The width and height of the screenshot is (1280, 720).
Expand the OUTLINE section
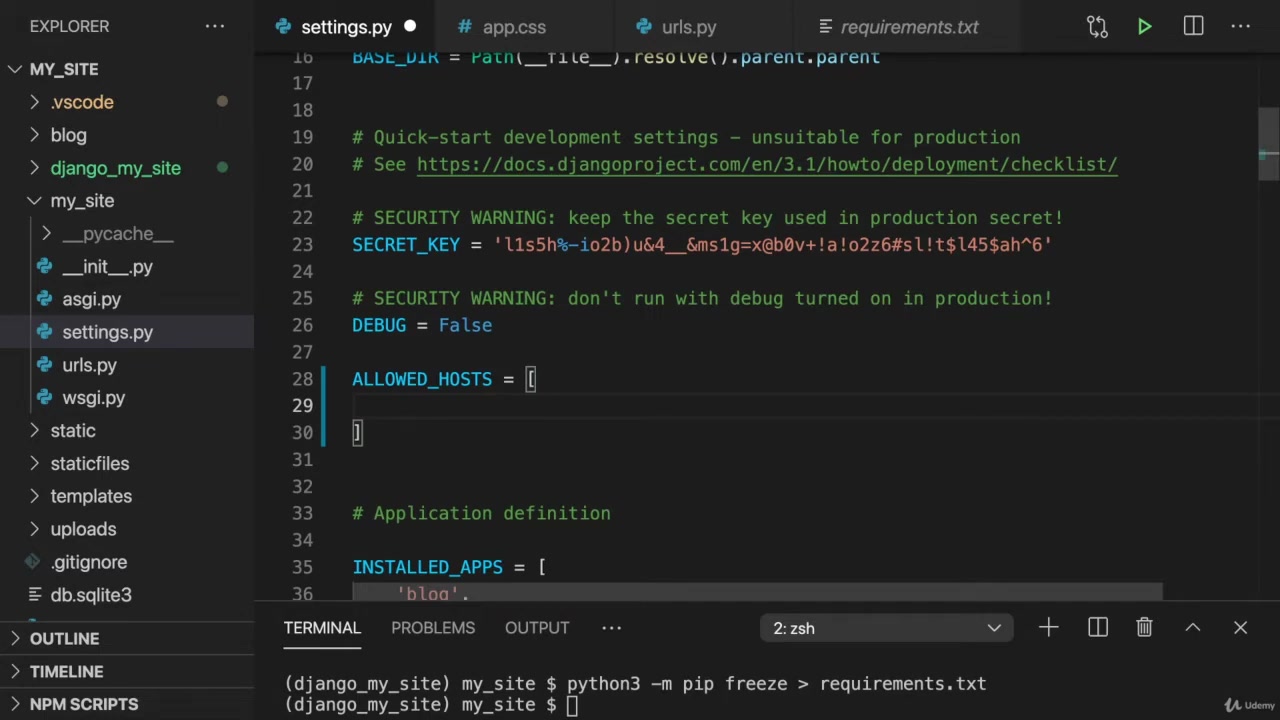tap(64, 639)
